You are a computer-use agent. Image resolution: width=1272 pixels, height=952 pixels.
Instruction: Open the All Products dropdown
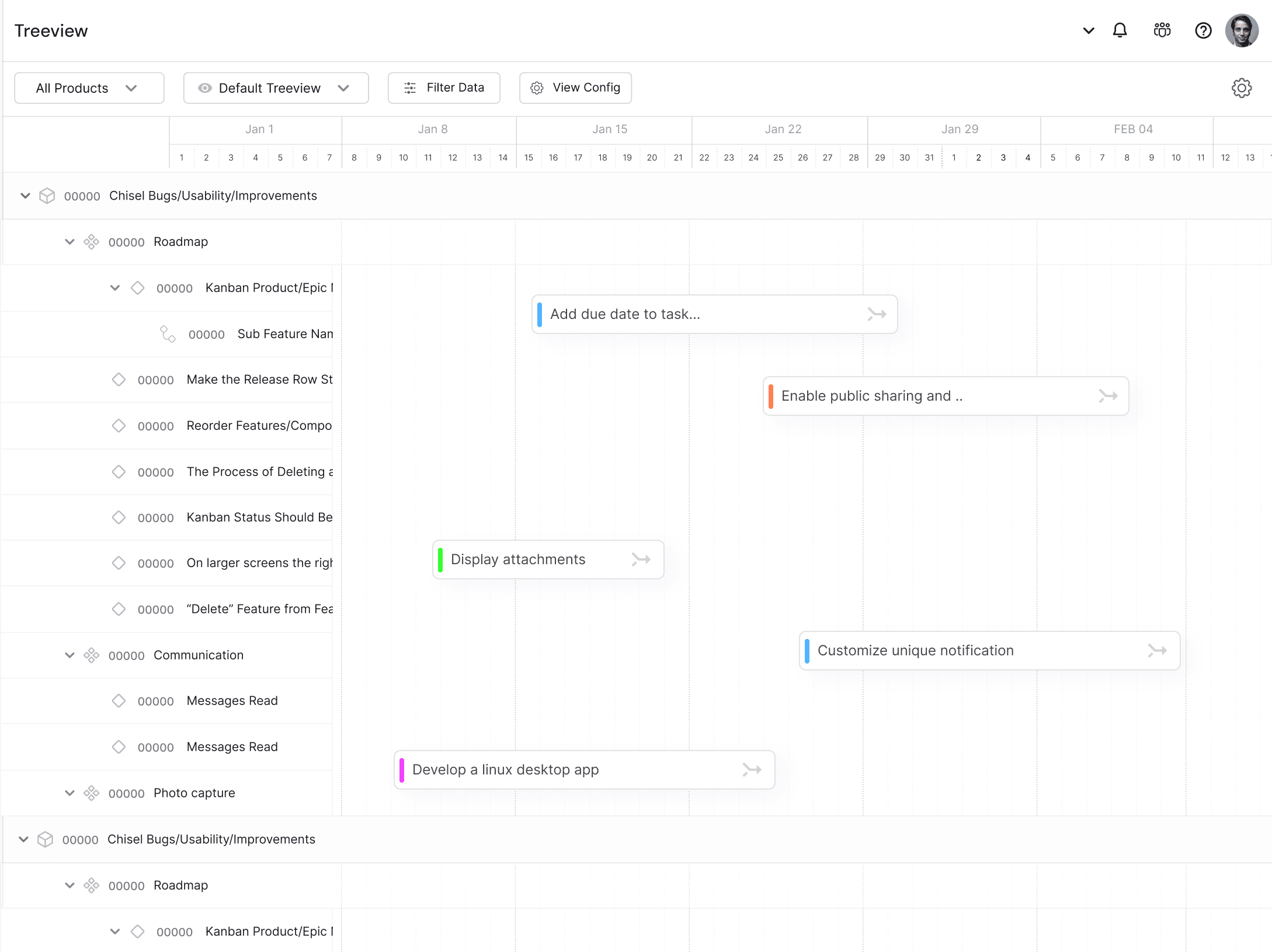click(89, 88)
